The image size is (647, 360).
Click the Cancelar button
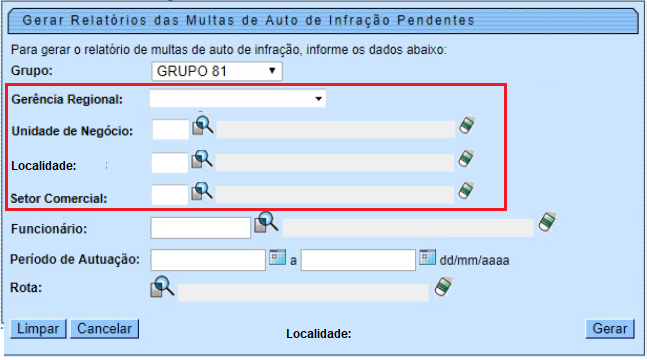click(104, 329)
